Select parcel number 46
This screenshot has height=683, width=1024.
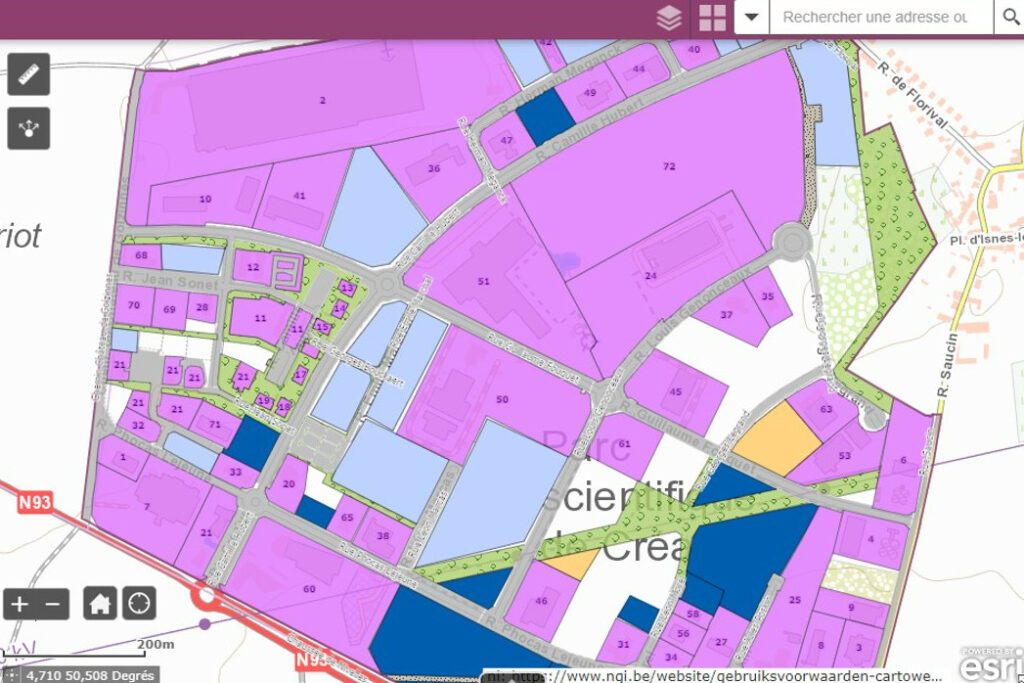pyautogui.click(x=541, y=601)
